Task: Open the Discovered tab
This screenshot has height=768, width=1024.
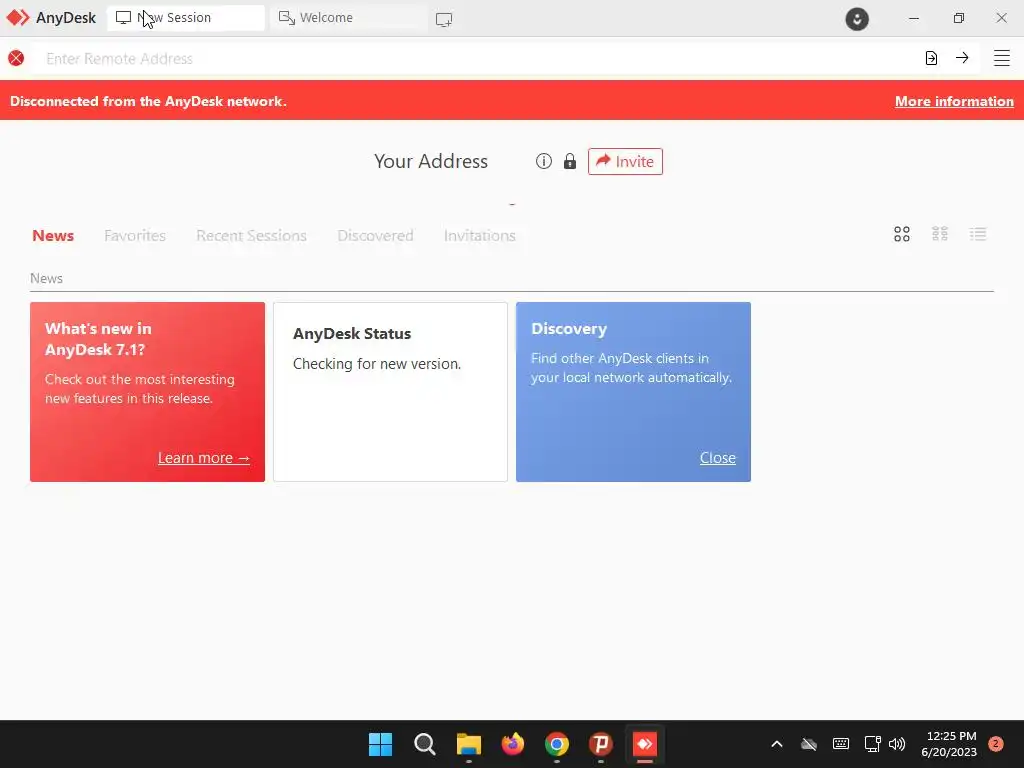Action: click(x=375, y=235)
